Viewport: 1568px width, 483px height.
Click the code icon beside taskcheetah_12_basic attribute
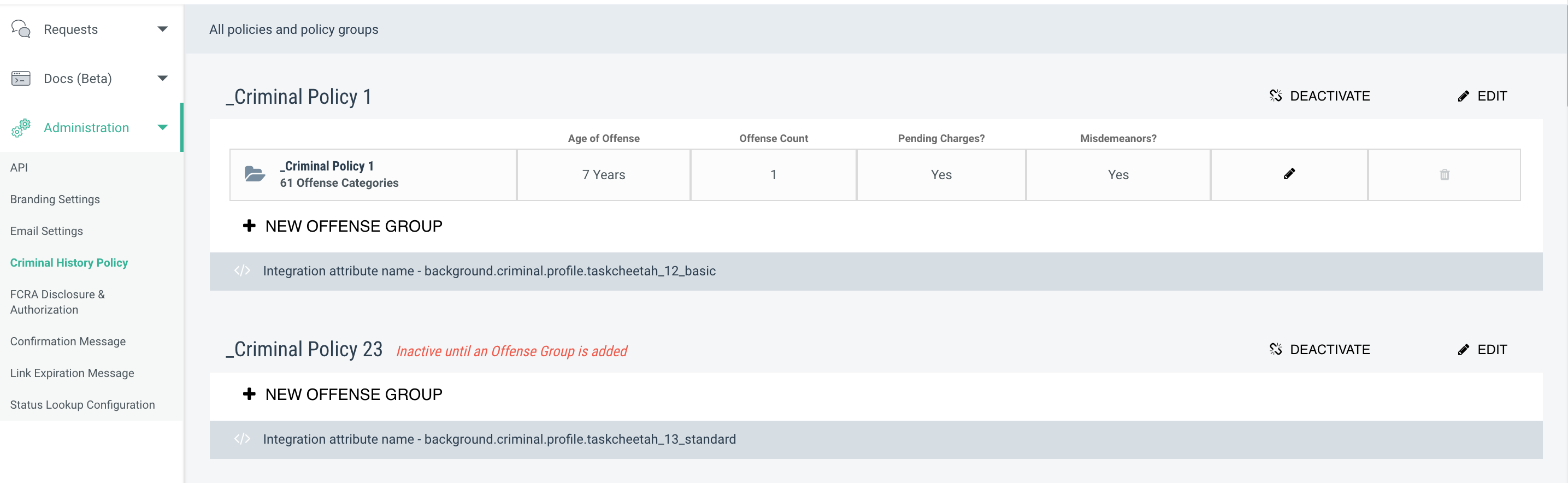(x=242, y=270)
